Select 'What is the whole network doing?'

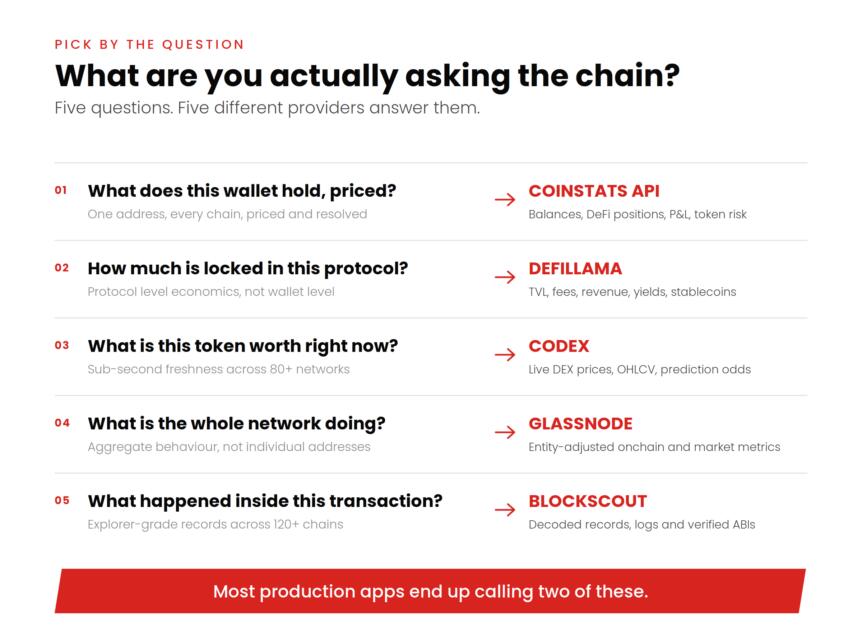(x=236, y=423)
